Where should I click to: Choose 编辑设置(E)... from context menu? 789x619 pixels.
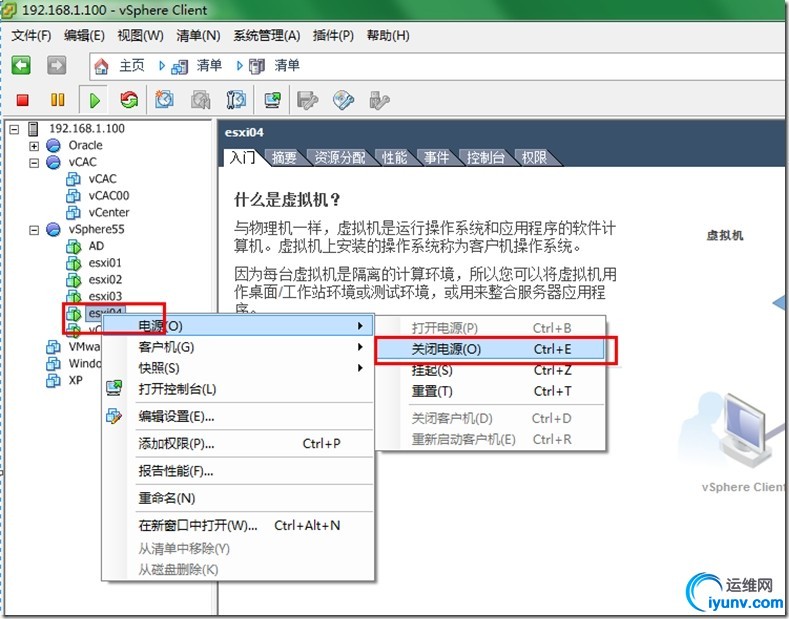tap(239, 417)
